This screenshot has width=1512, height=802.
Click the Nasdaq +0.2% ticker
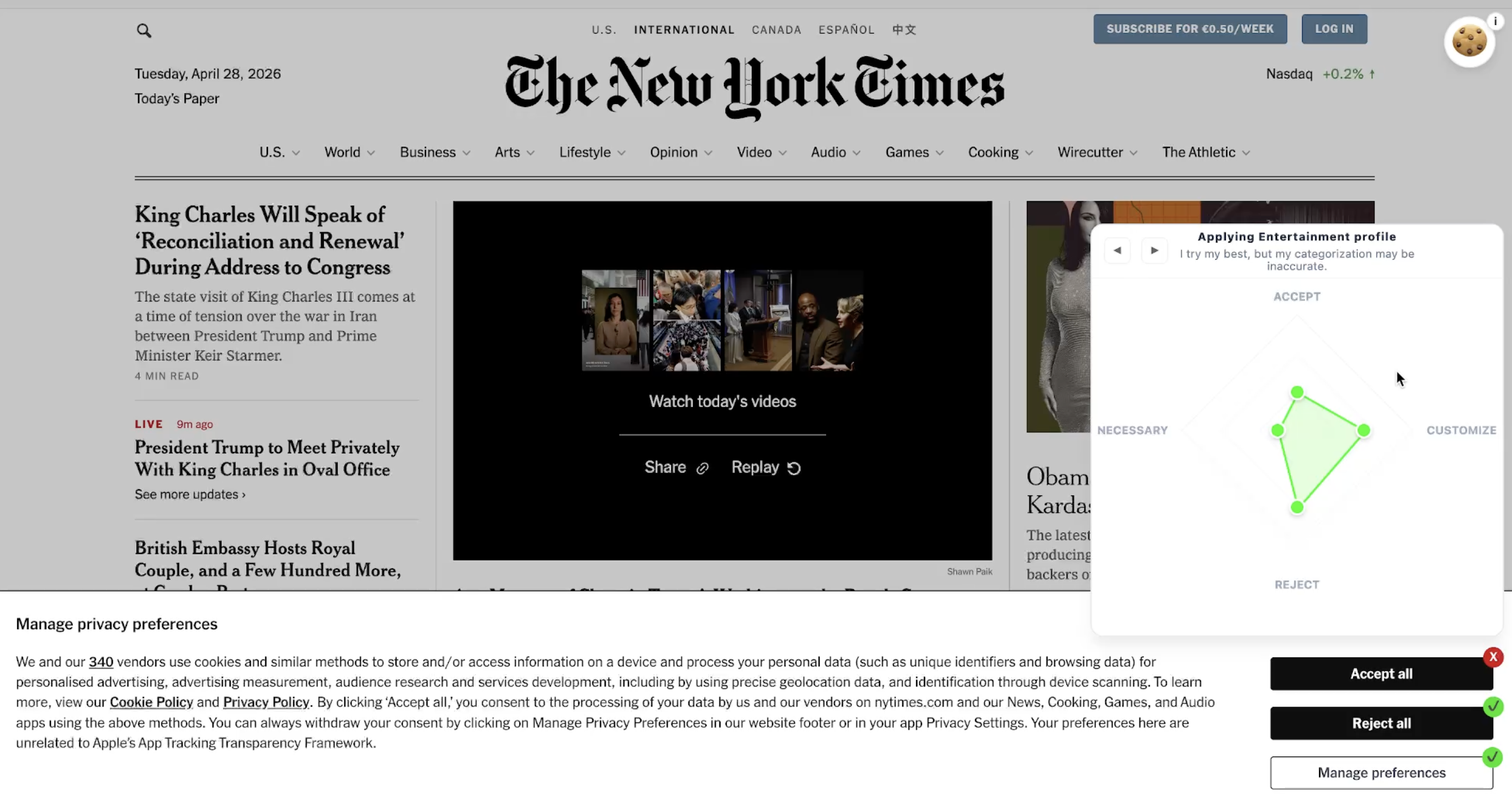click(x=1320, y=74)
